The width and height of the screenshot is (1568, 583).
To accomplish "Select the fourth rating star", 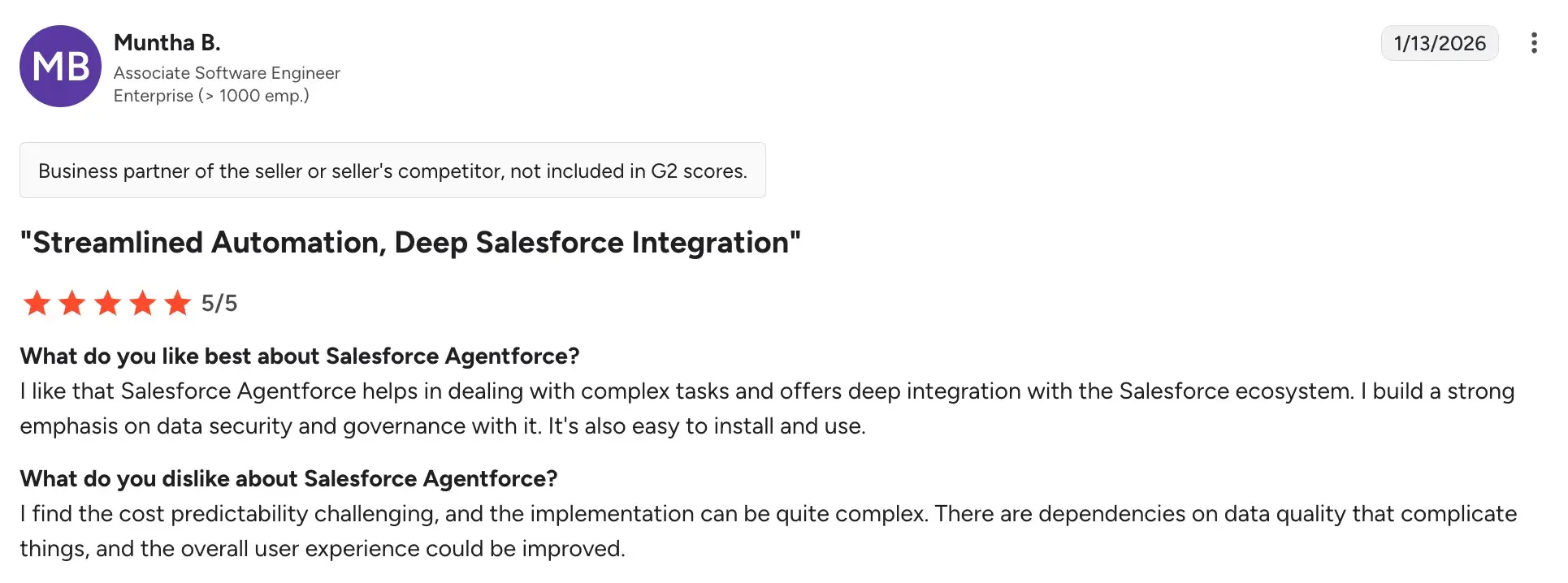I will click(x=142, y=304).
